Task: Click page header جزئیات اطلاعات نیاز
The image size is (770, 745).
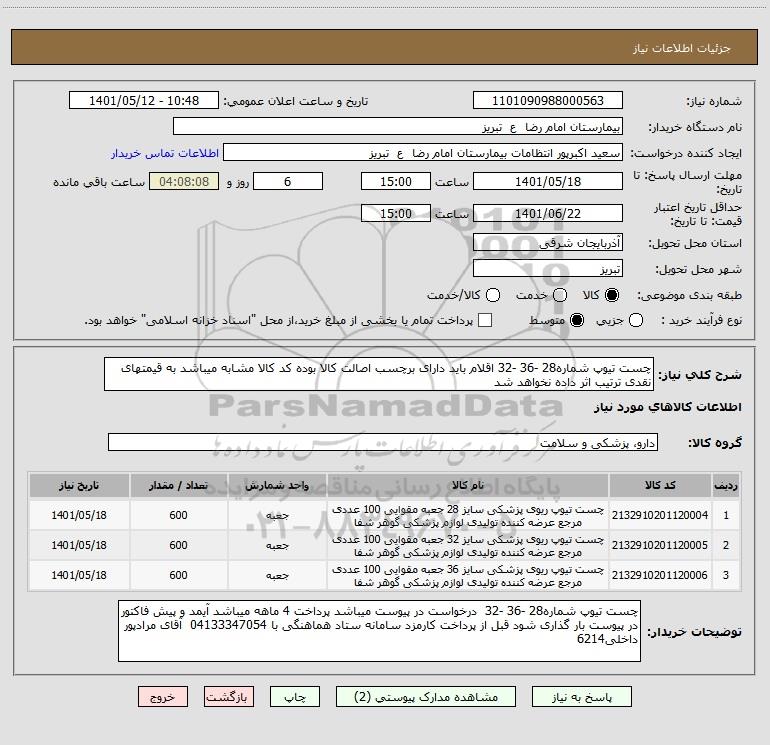Action: tap(682, 48)
